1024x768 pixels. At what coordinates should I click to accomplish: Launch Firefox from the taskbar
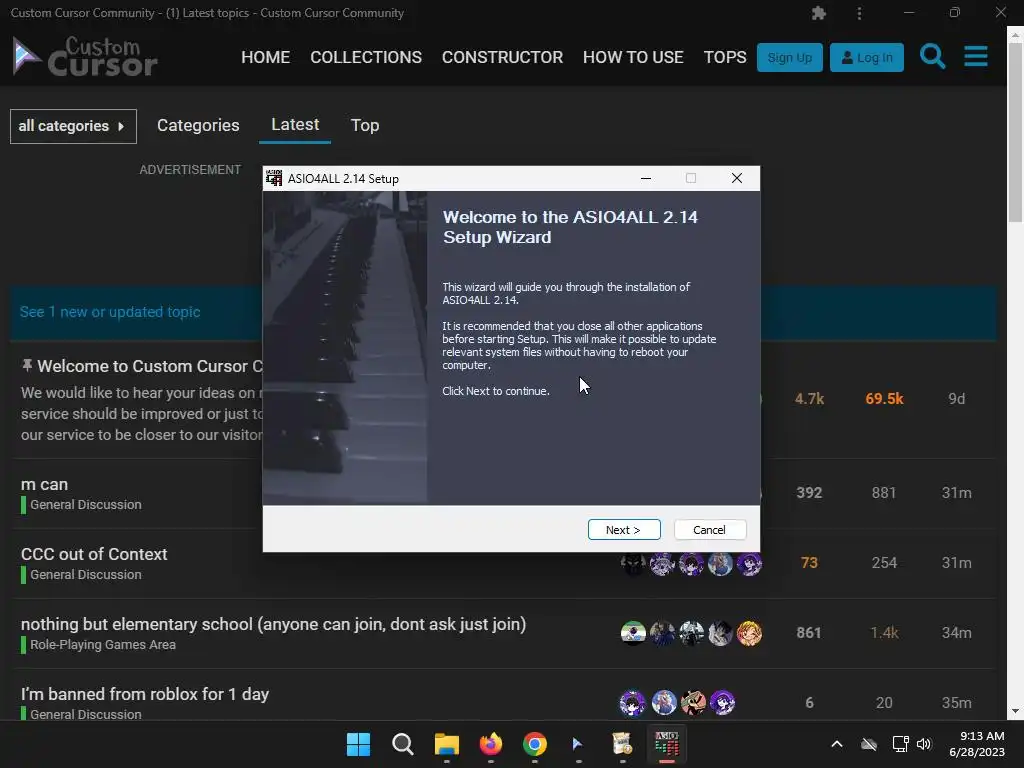[490, 744]
